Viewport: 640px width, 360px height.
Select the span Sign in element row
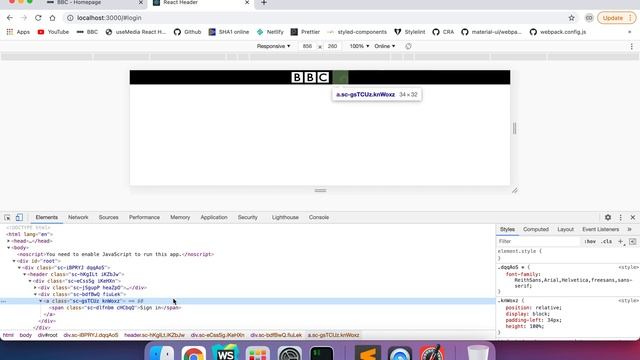pyautogui.click(x=247, y=308)
